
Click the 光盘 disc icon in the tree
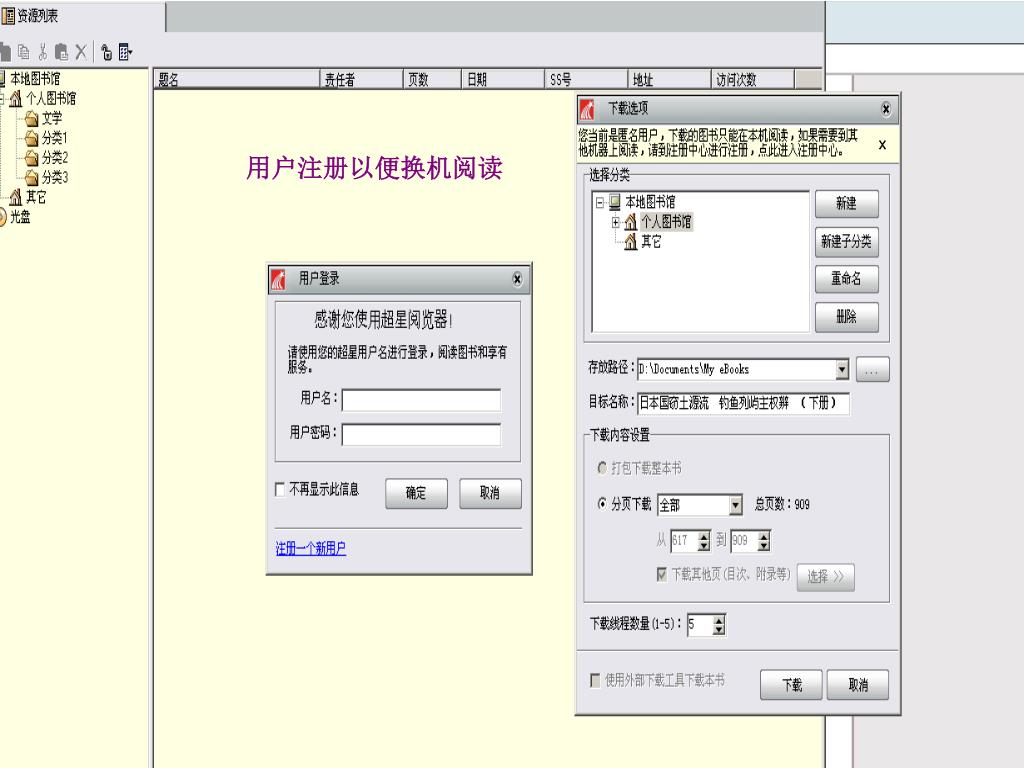(x=3, y=217)
